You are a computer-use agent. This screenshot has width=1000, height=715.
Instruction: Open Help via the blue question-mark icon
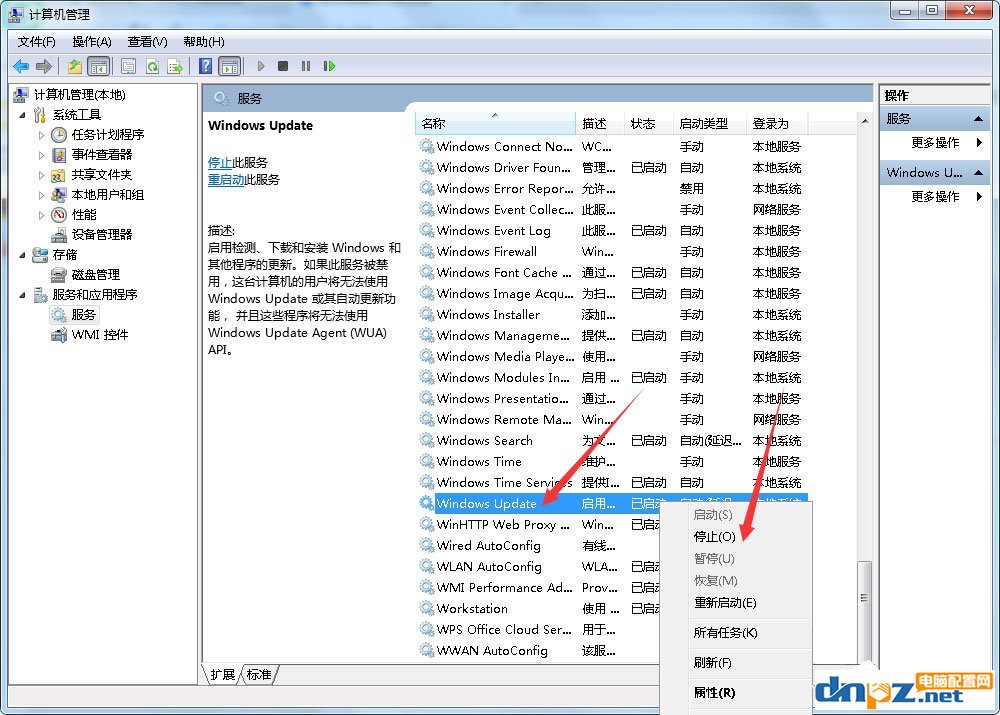click(205, 66)
